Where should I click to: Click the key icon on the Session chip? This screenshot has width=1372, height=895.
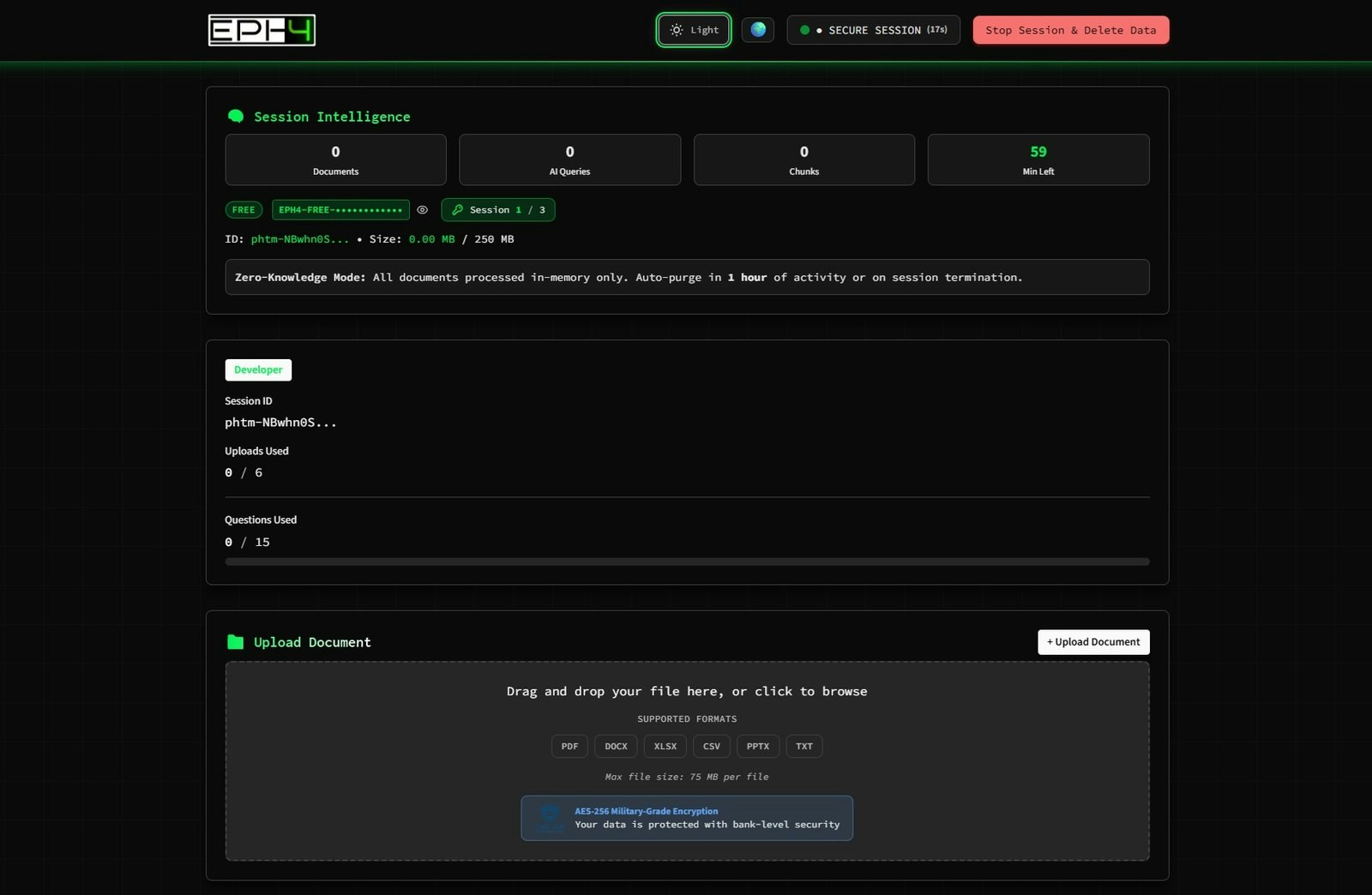(458, 209)
